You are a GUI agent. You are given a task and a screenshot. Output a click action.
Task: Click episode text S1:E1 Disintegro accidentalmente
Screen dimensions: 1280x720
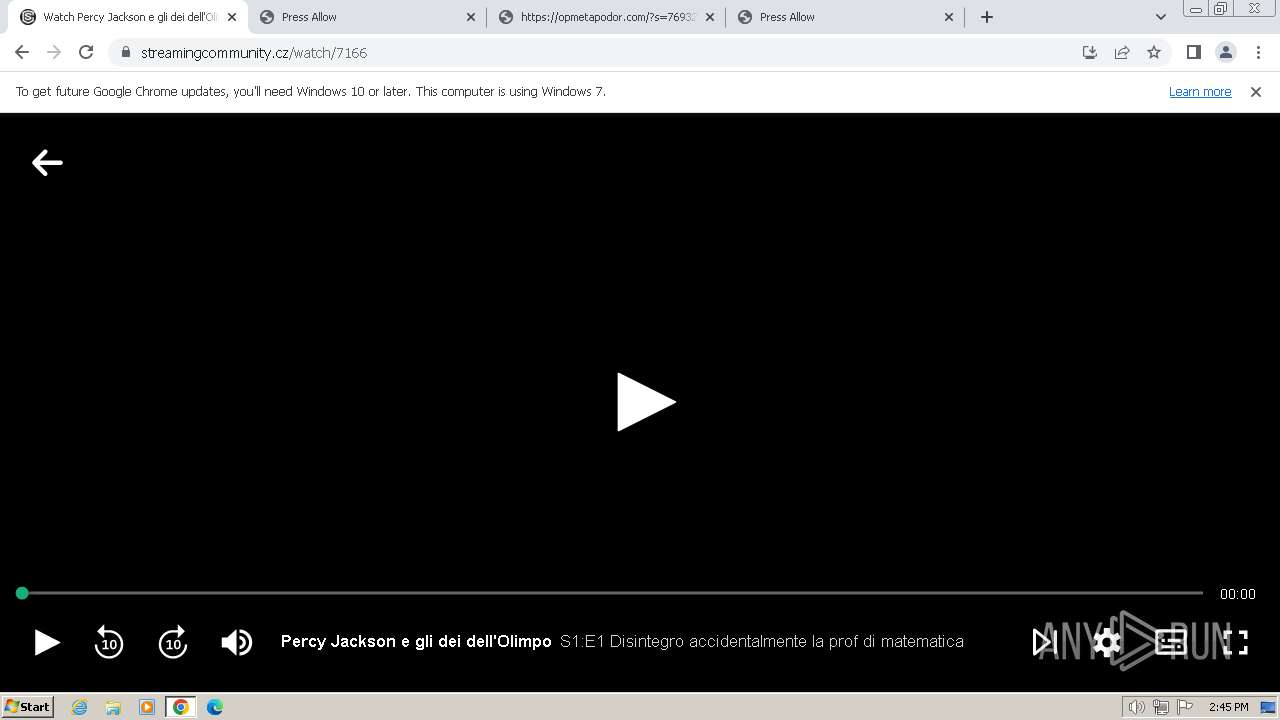762,642
